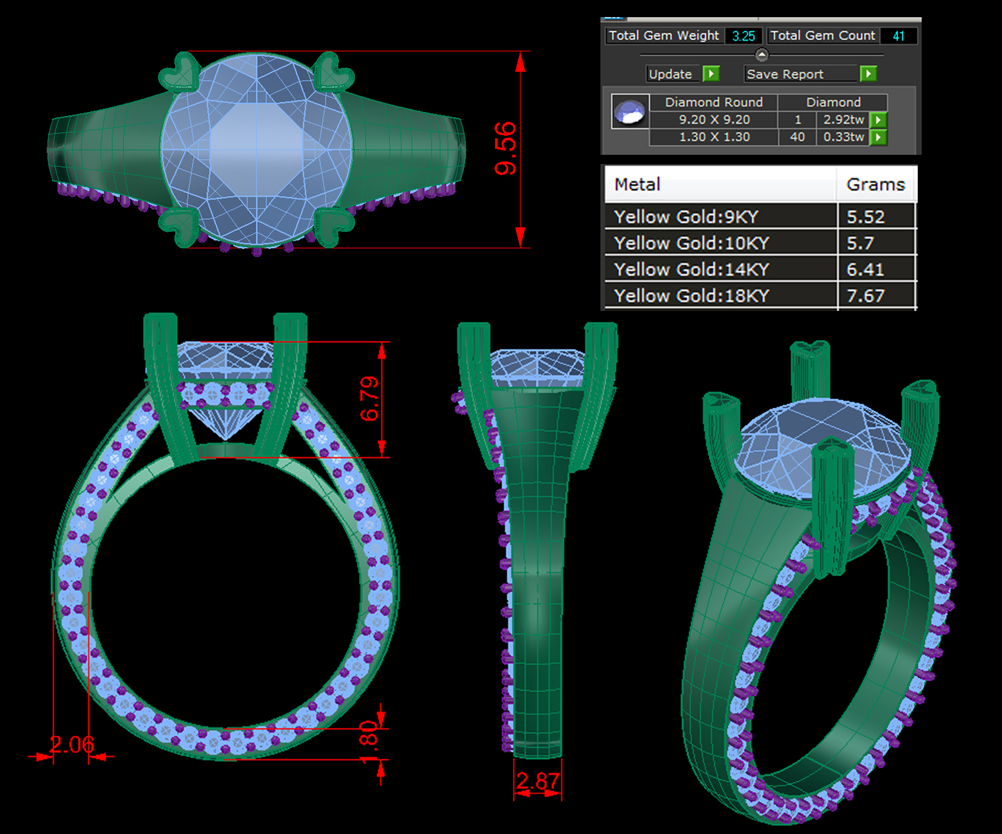Click the Grams column header

tap(876, 184)
